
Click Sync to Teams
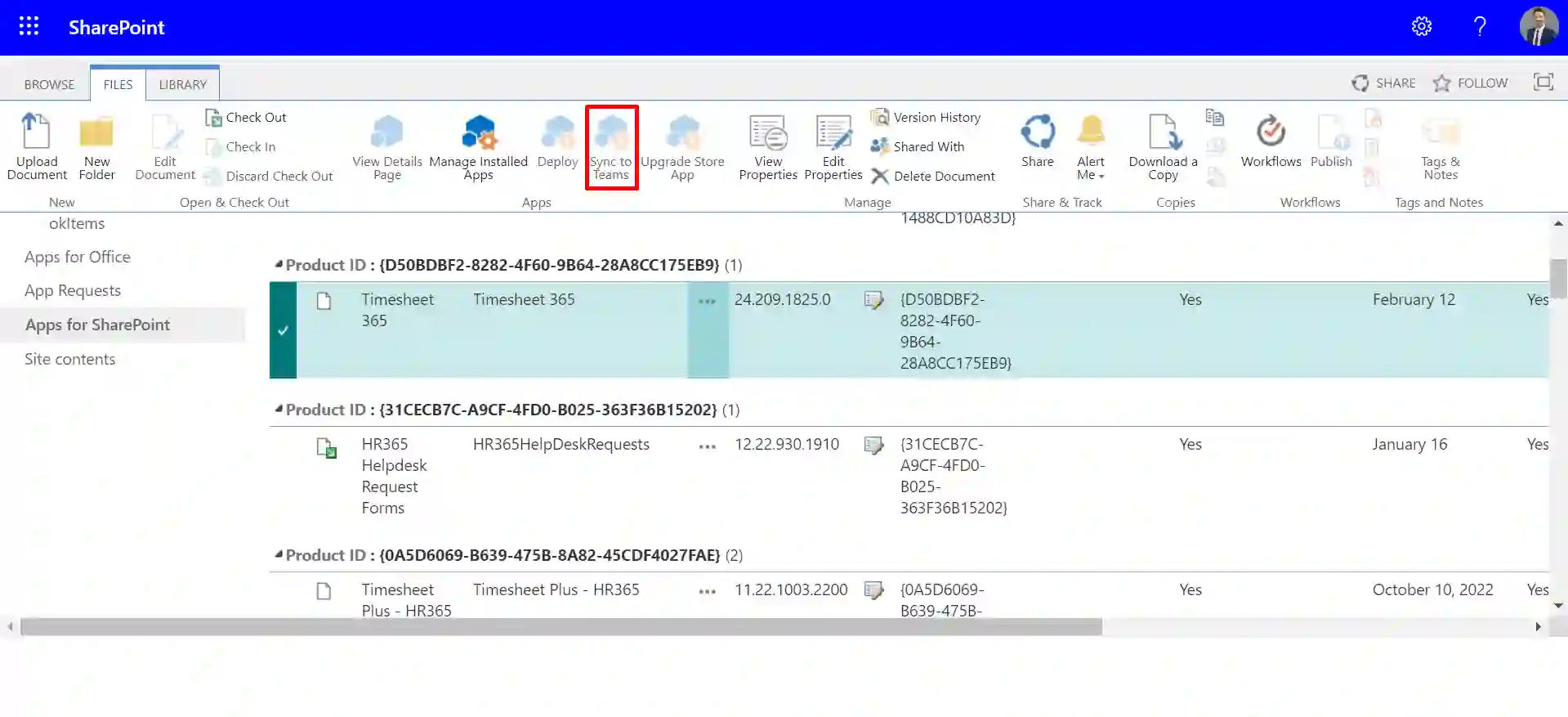pos(611,147)
